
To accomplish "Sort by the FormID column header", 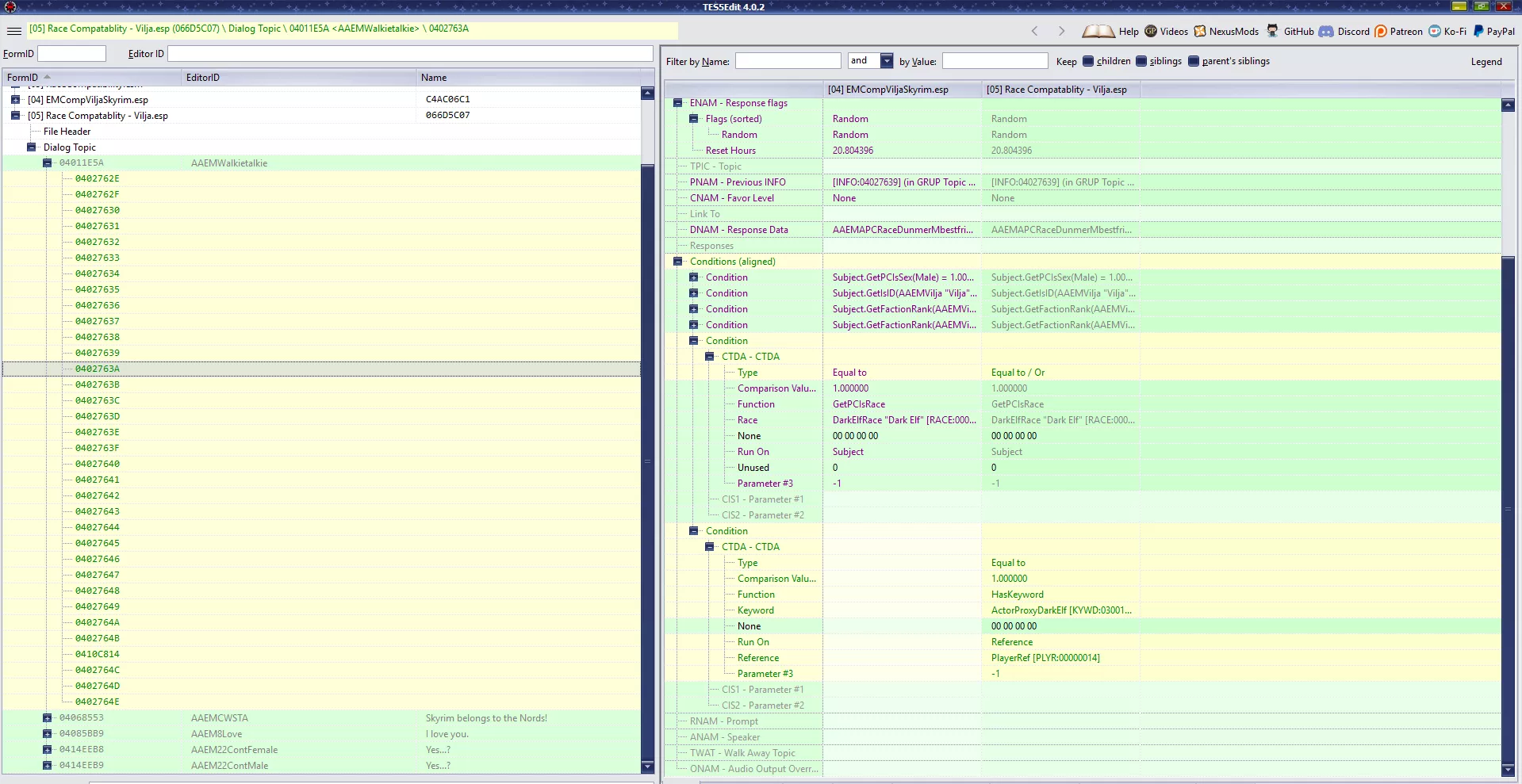I will pos(91,78).
